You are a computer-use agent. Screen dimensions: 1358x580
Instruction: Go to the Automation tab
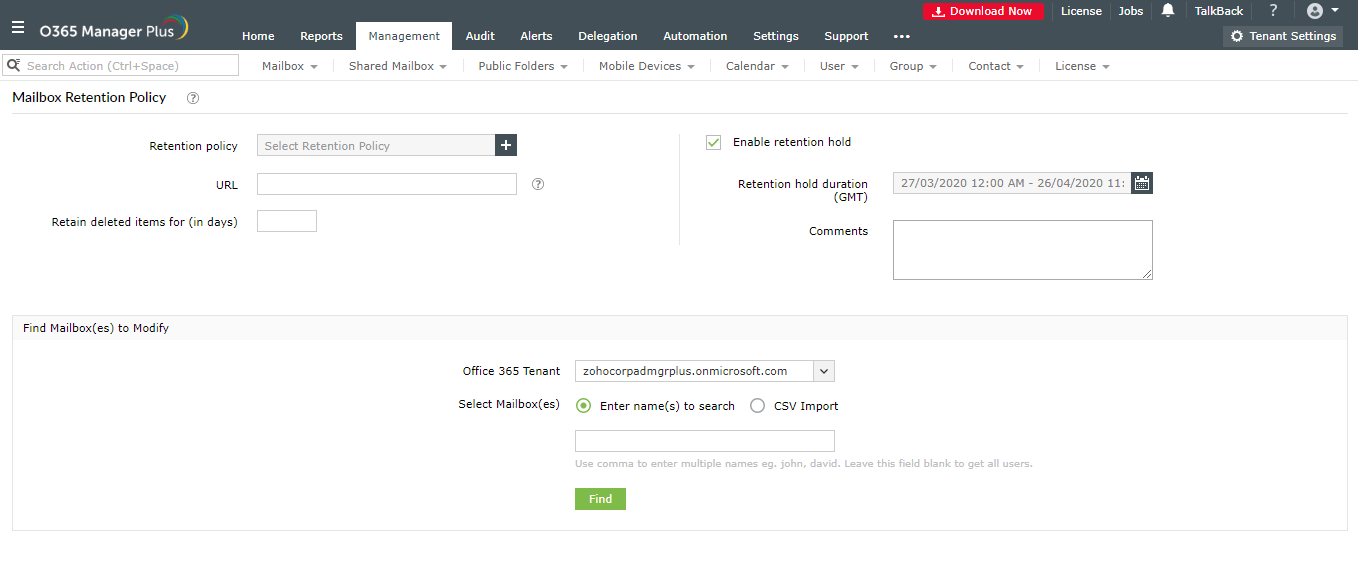(695, 36)
